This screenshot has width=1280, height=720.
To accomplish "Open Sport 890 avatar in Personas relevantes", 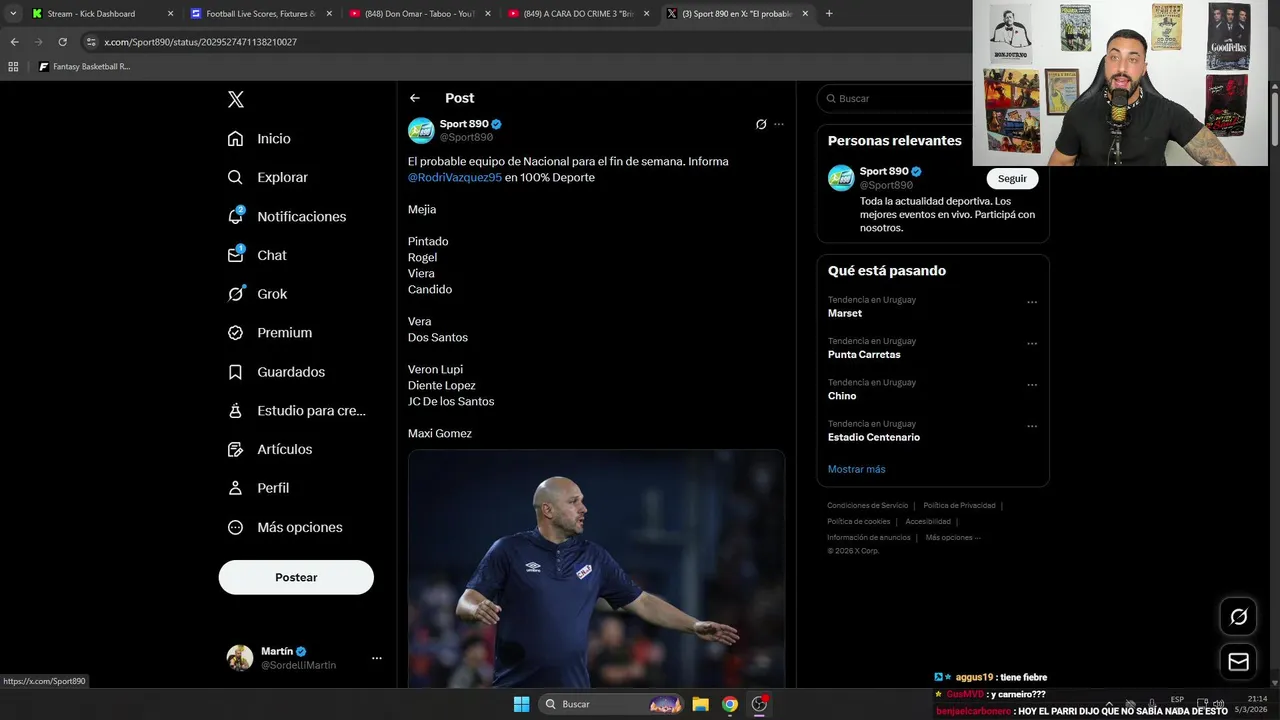I will tap(841, 178).
